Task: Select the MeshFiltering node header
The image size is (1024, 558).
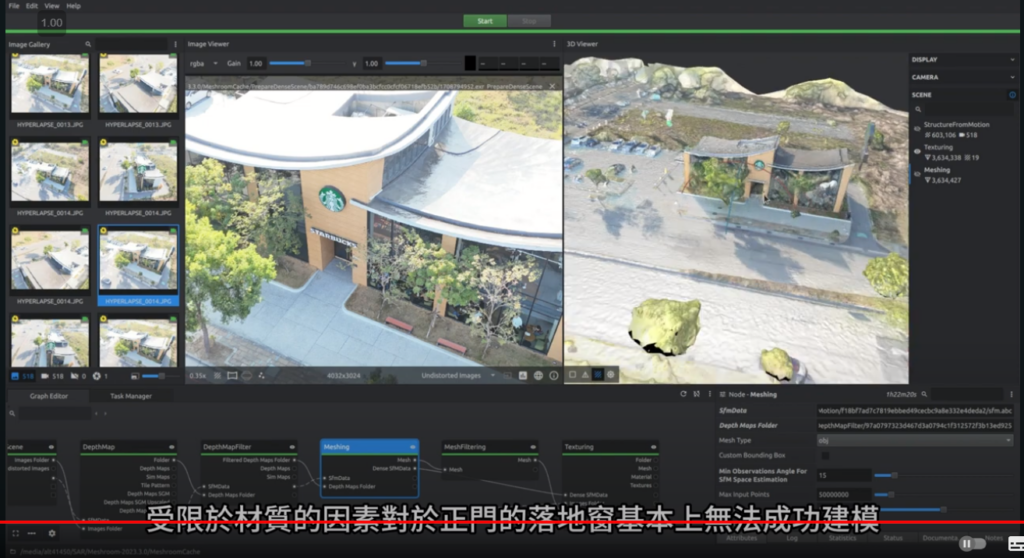Action: (x=489, y=447)
